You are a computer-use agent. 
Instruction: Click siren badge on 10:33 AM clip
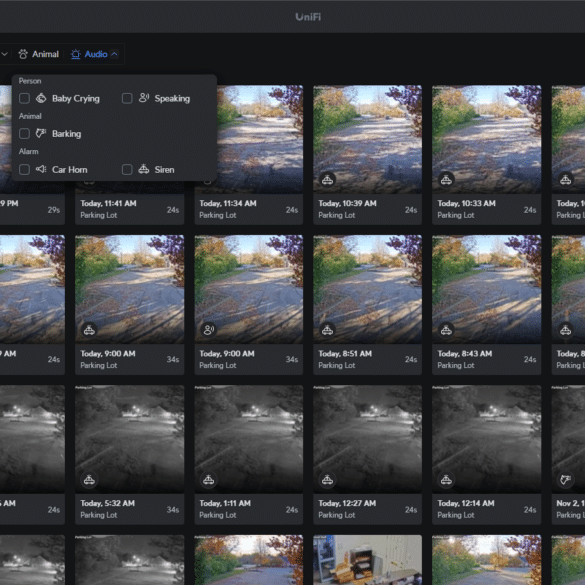click(446, 180)
